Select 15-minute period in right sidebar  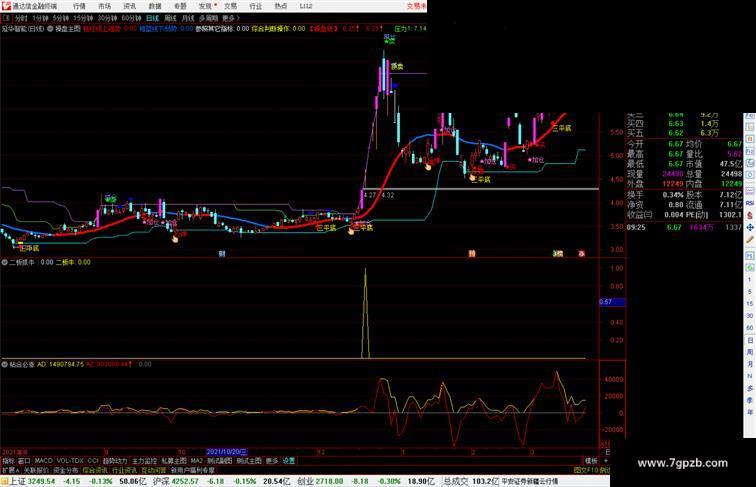(750, 304)
